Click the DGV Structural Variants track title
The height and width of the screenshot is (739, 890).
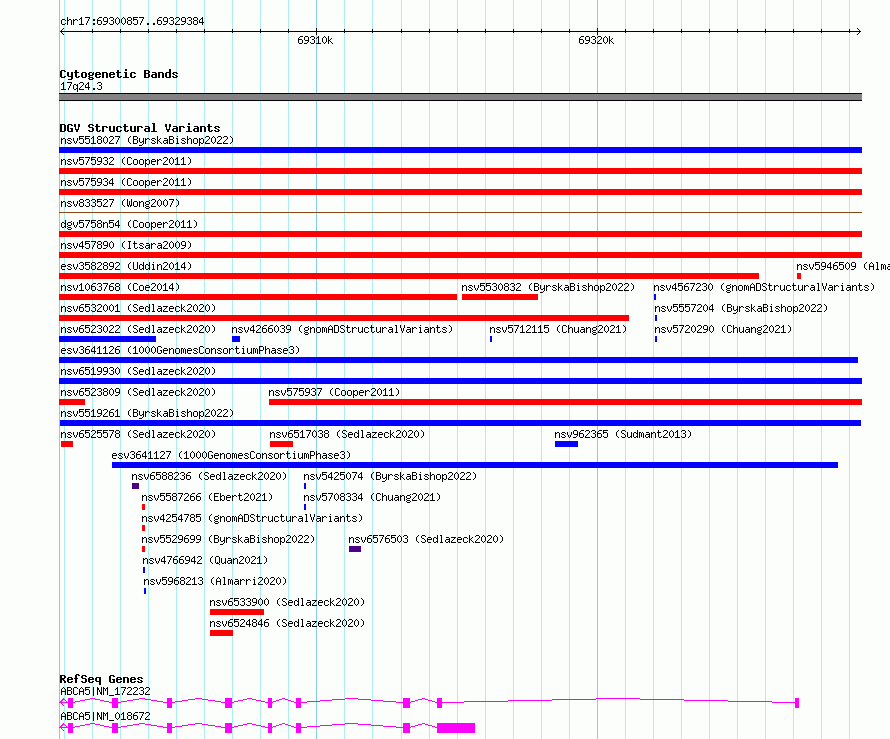click(x=140, y=128)
